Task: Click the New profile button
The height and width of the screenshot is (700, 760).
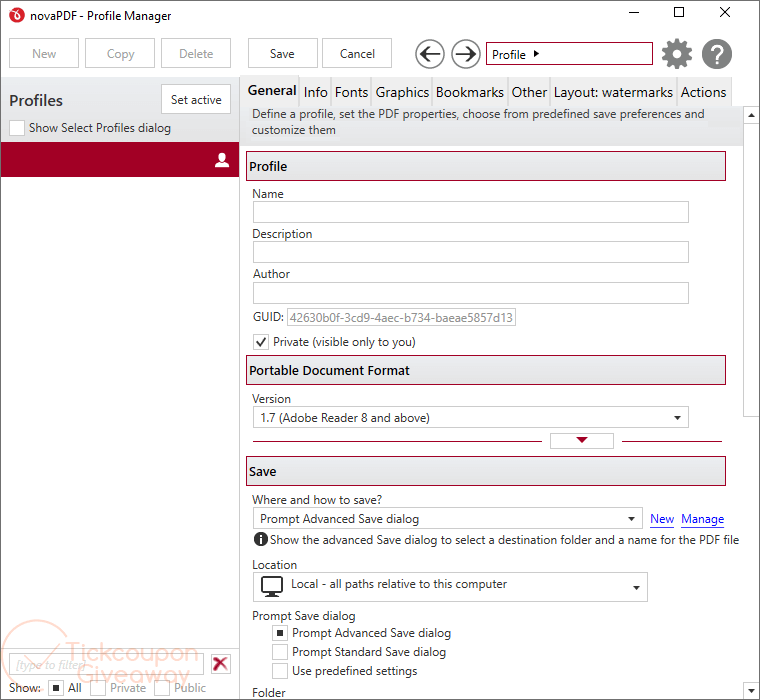Action: point(44,53)
